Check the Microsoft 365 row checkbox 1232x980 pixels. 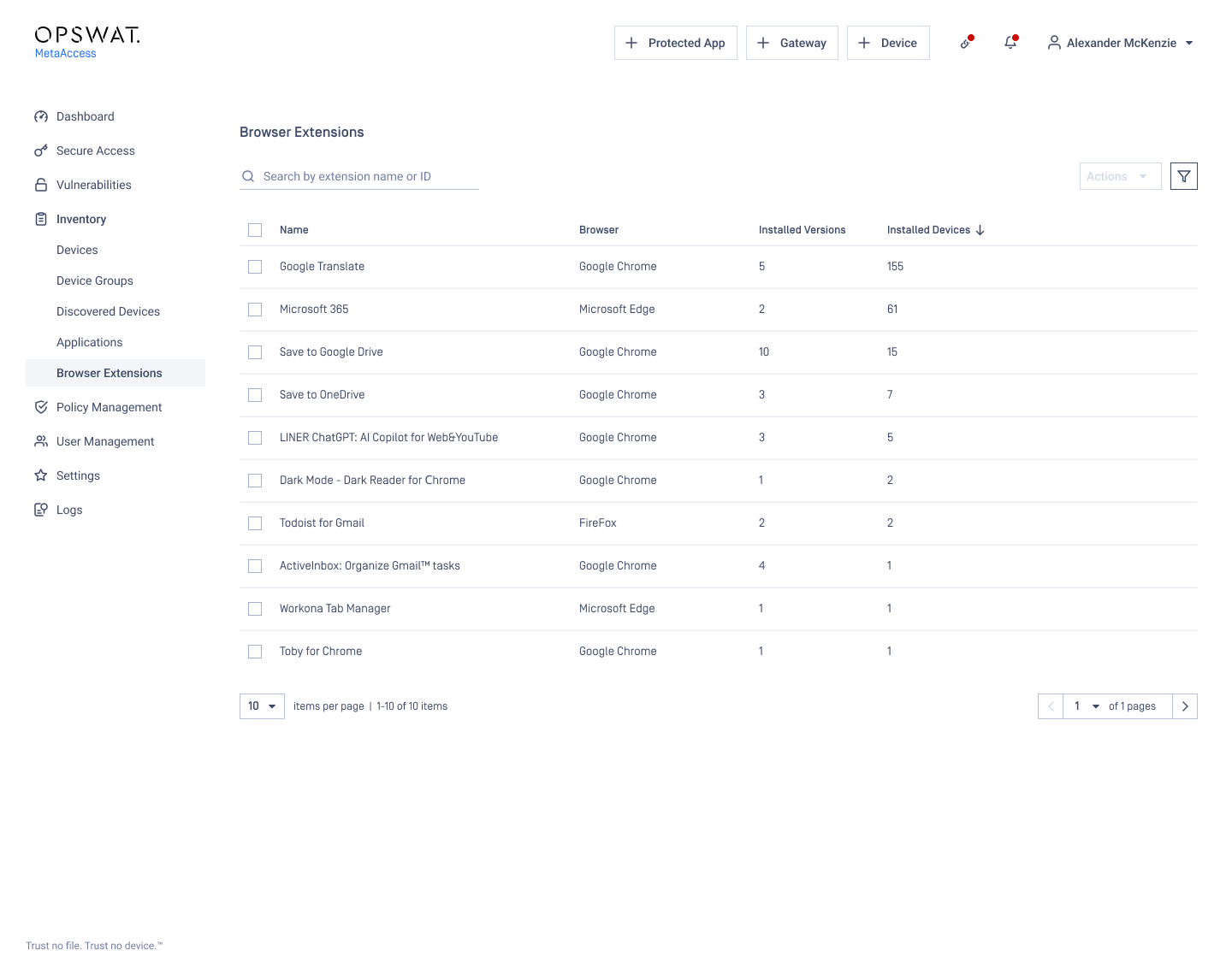point(255,310)
